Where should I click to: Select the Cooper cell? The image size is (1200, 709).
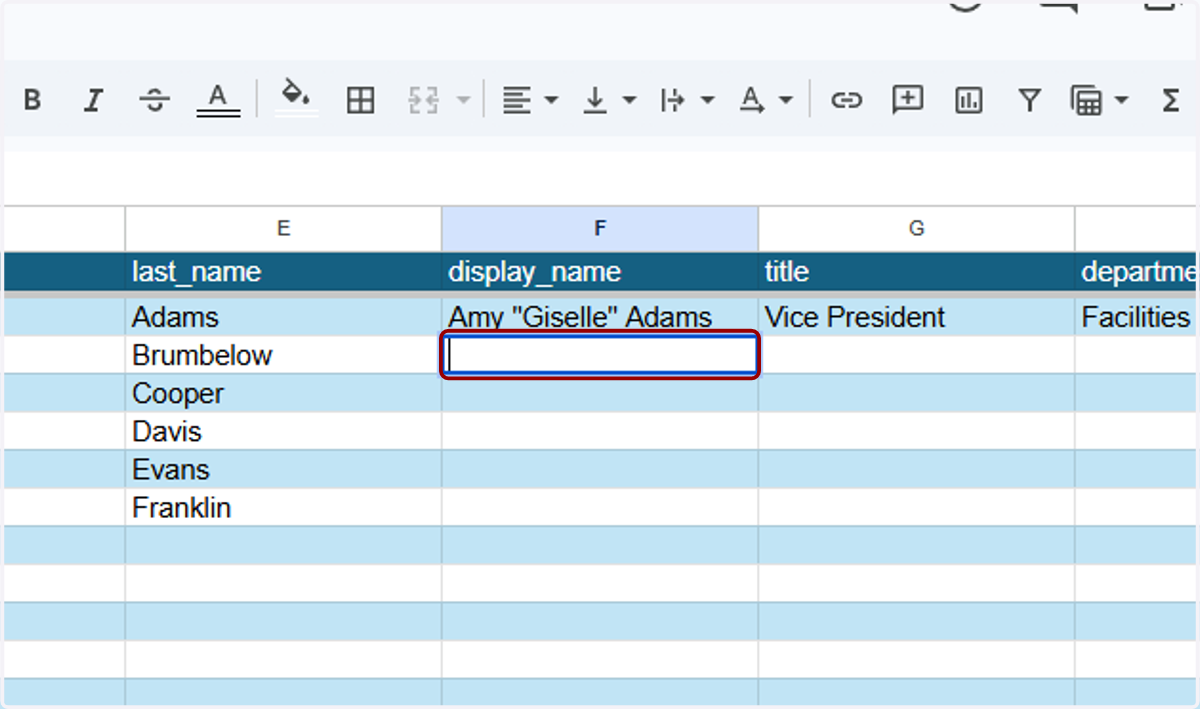point(283,394)
